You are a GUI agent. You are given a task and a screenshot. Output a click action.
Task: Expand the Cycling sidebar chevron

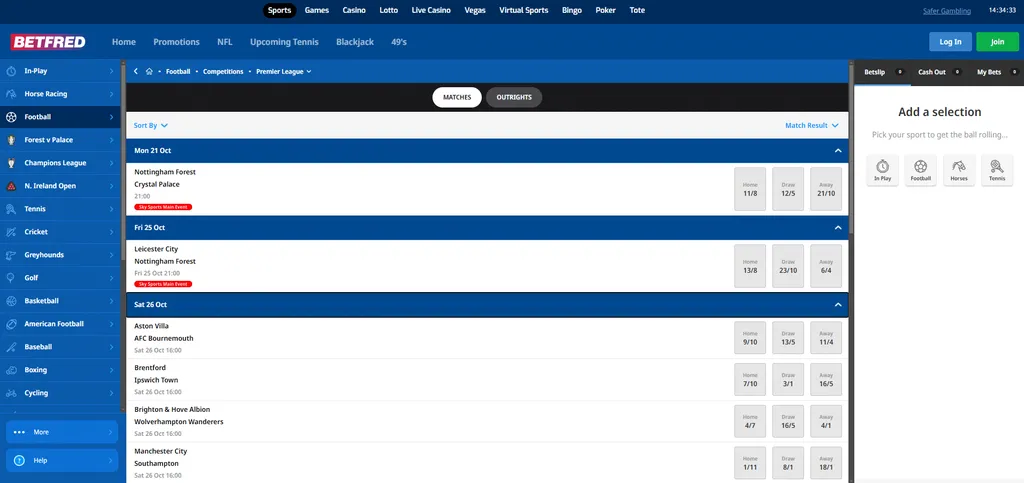coord(112,393)
